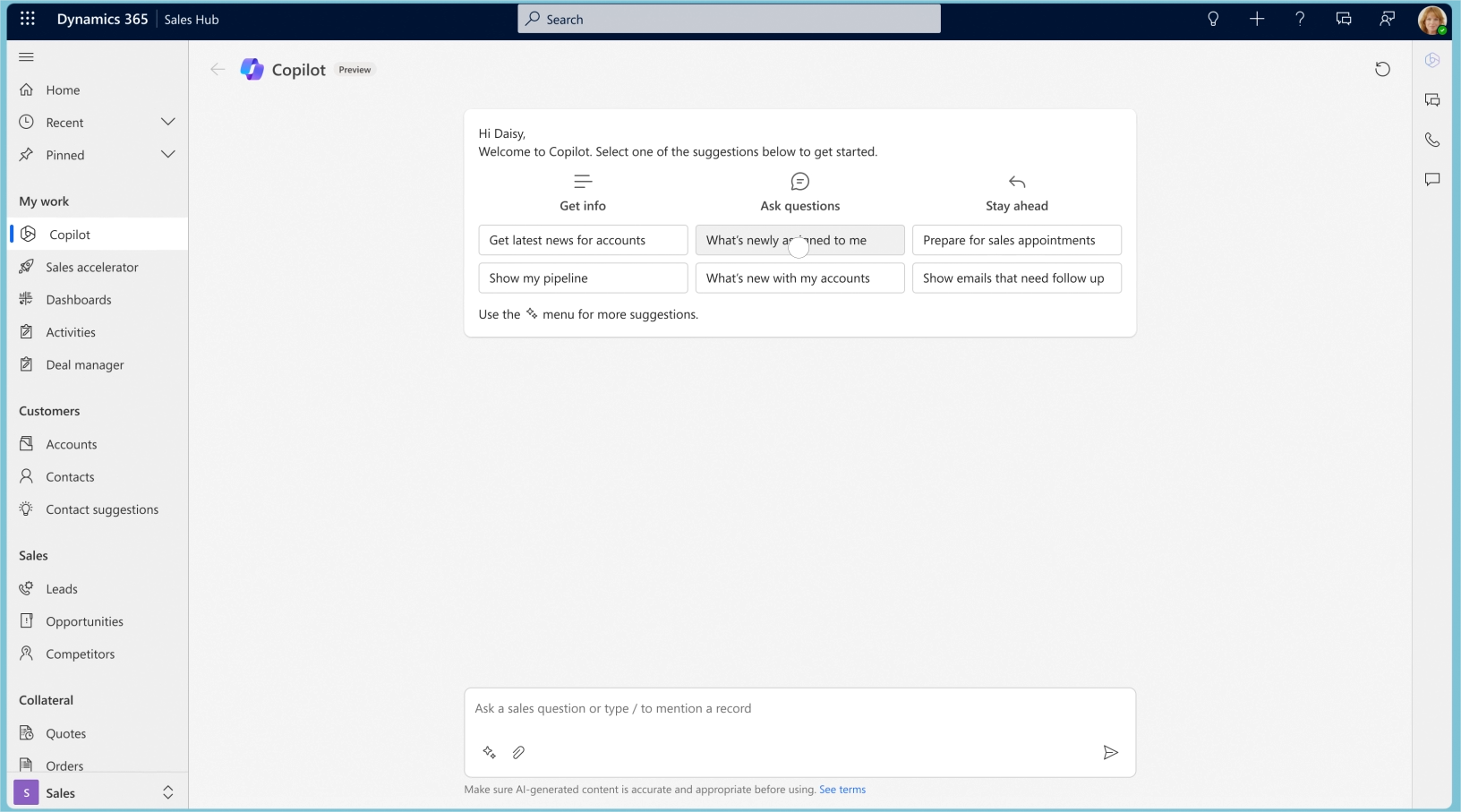Open message bubble icon in right rail
The image size is (1461, 812).
(x=1432, y=179)
